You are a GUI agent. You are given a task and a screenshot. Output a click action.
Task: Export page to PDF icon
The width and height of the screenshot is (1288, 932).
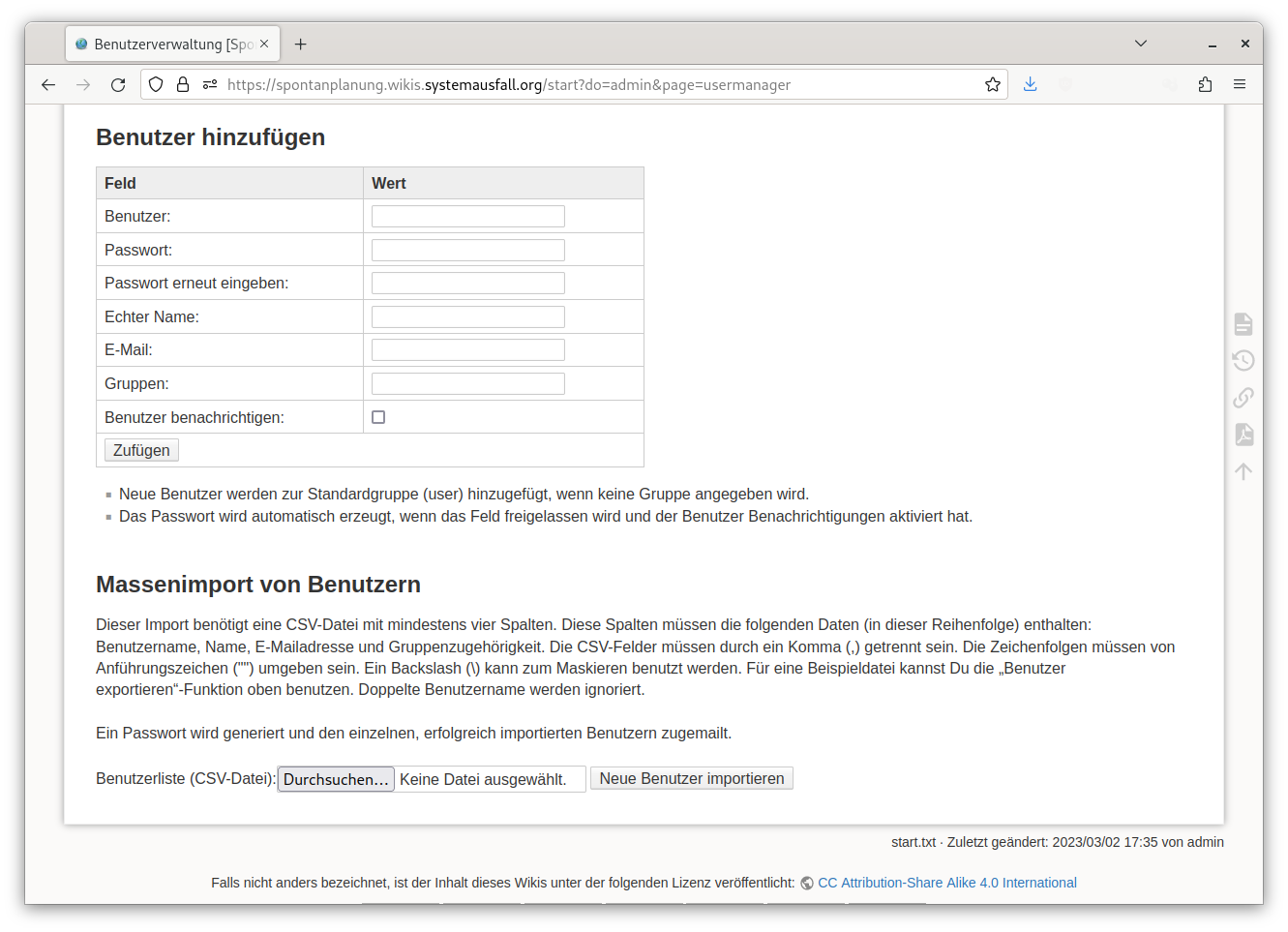pyautogui.click(x=1243, y=435)
